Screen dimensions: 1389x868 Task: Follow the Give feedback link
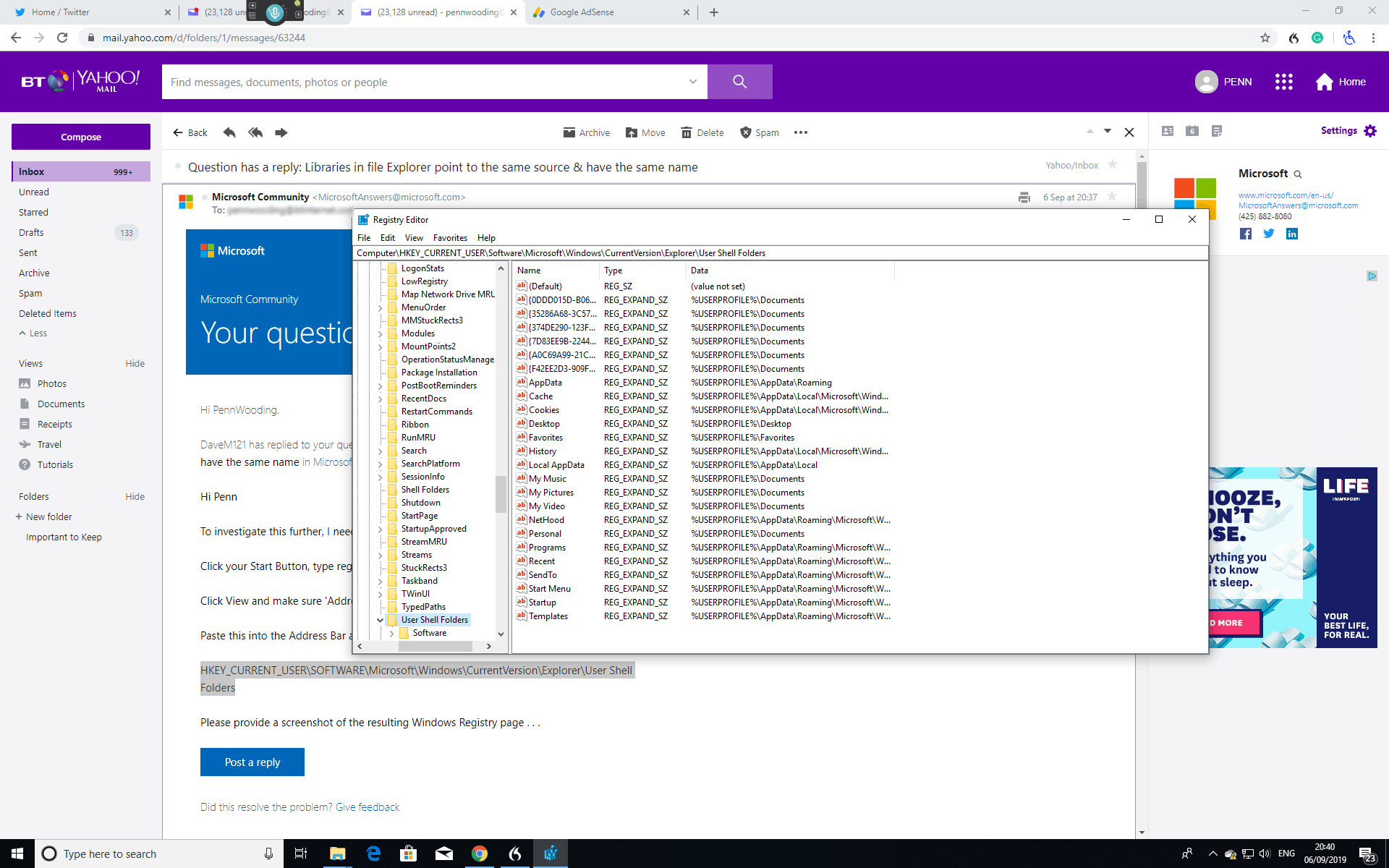(368, 807)
